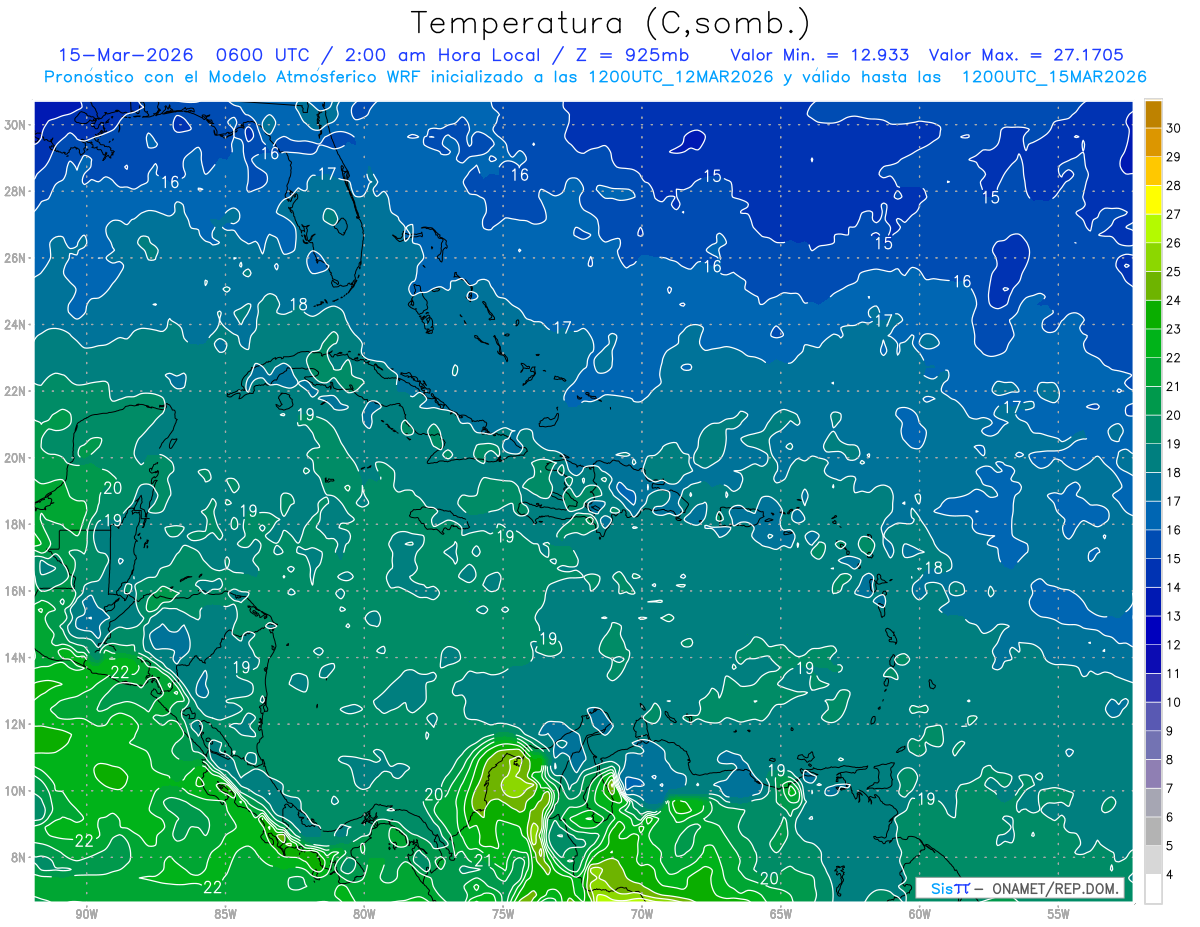
Task: Click "Valor Max. = 27.1705" text
Action: (x=1026, y=55)
